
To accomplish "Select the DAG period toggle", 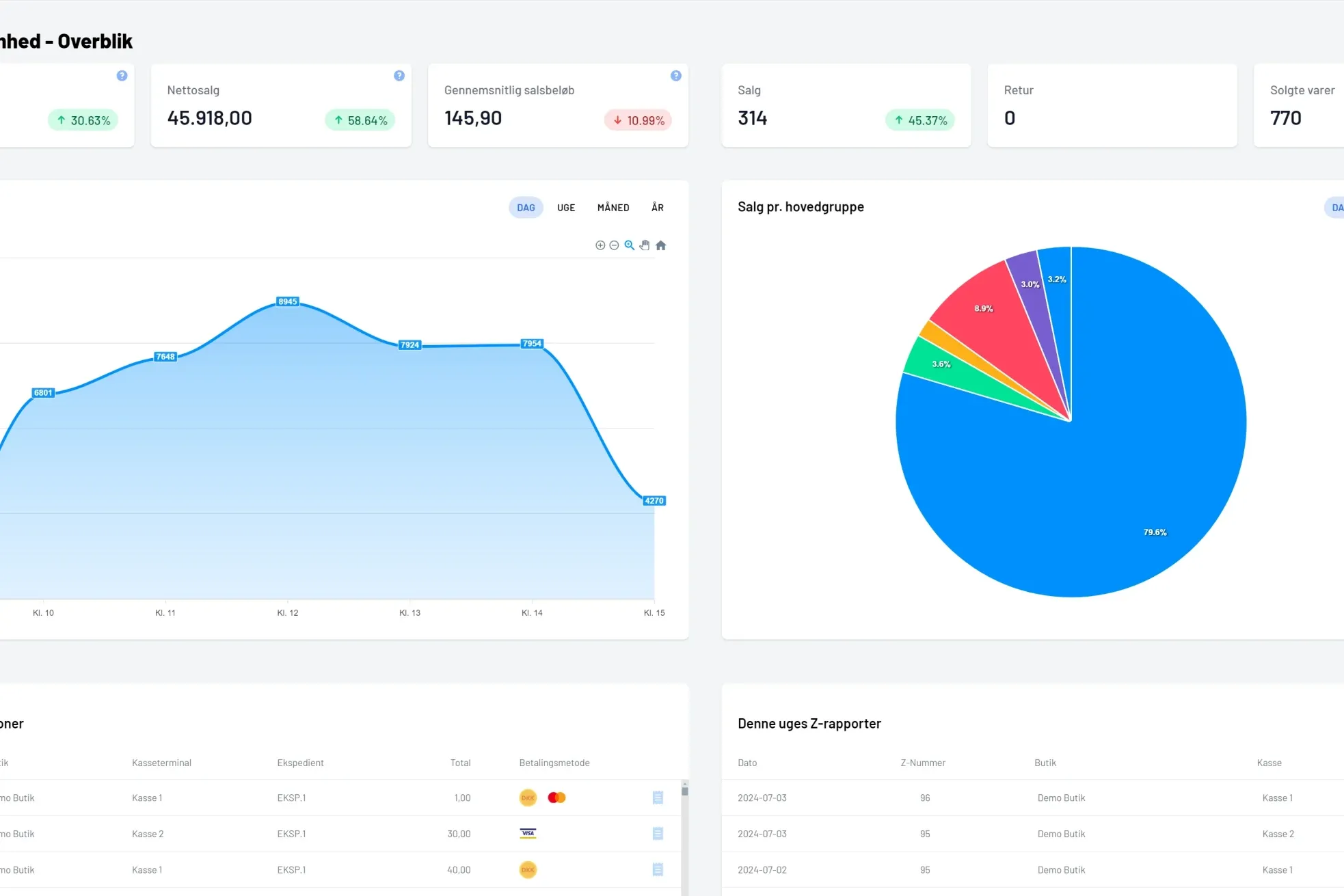I will pyautogui.click(x=526, y=208).
